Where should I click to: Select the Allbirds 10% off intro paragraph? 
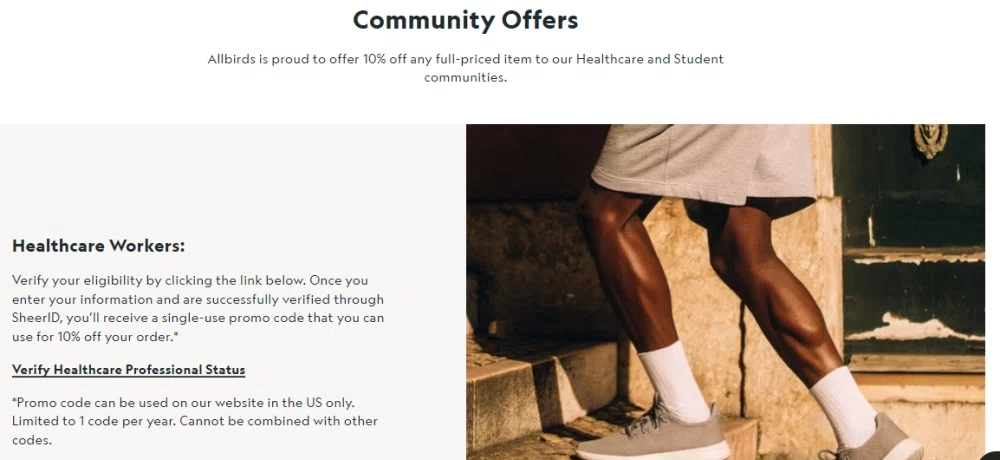(x=465, y=68)
